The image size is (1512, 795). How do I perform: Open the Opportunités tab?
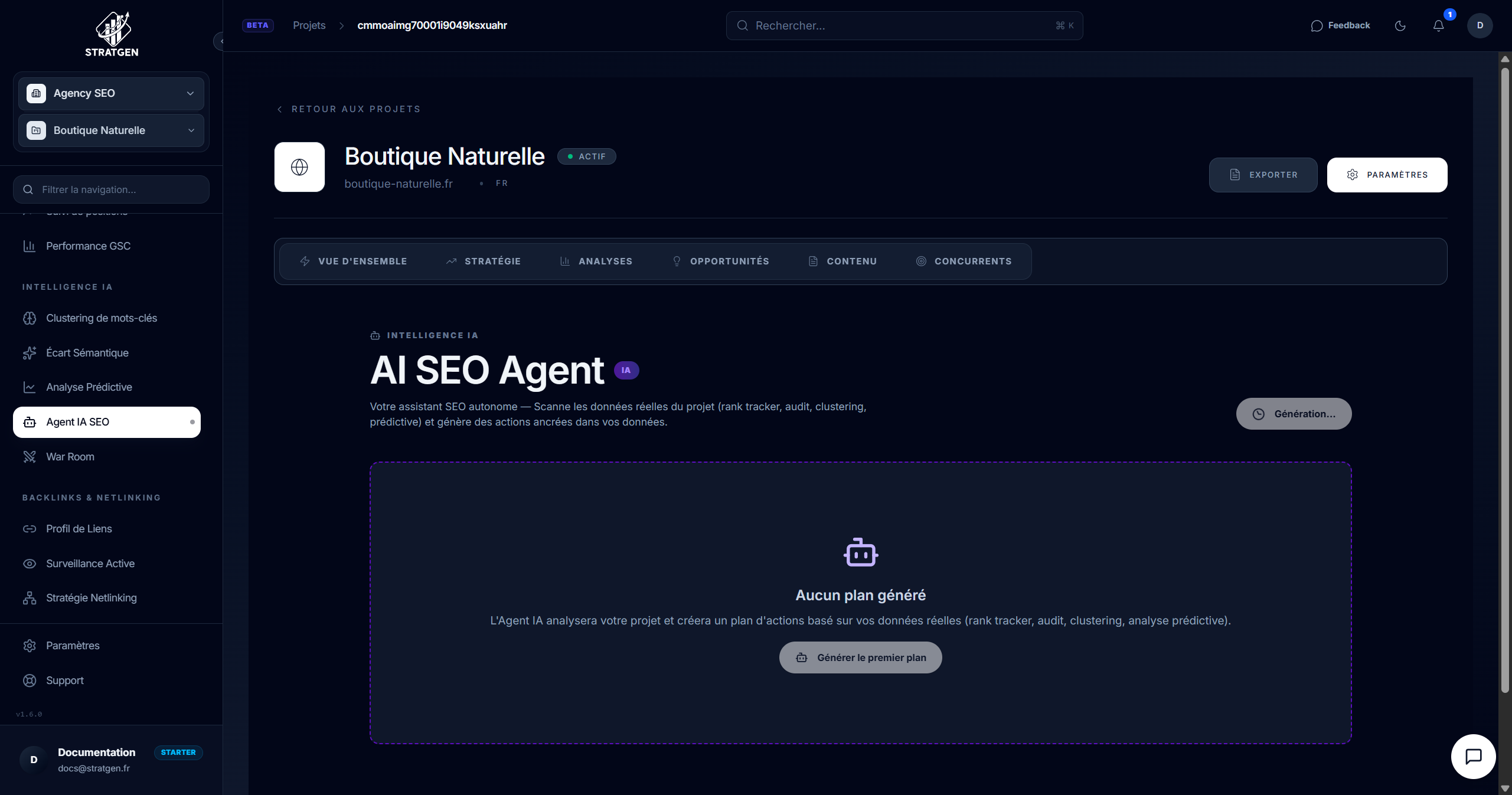(x=721, y=261)
